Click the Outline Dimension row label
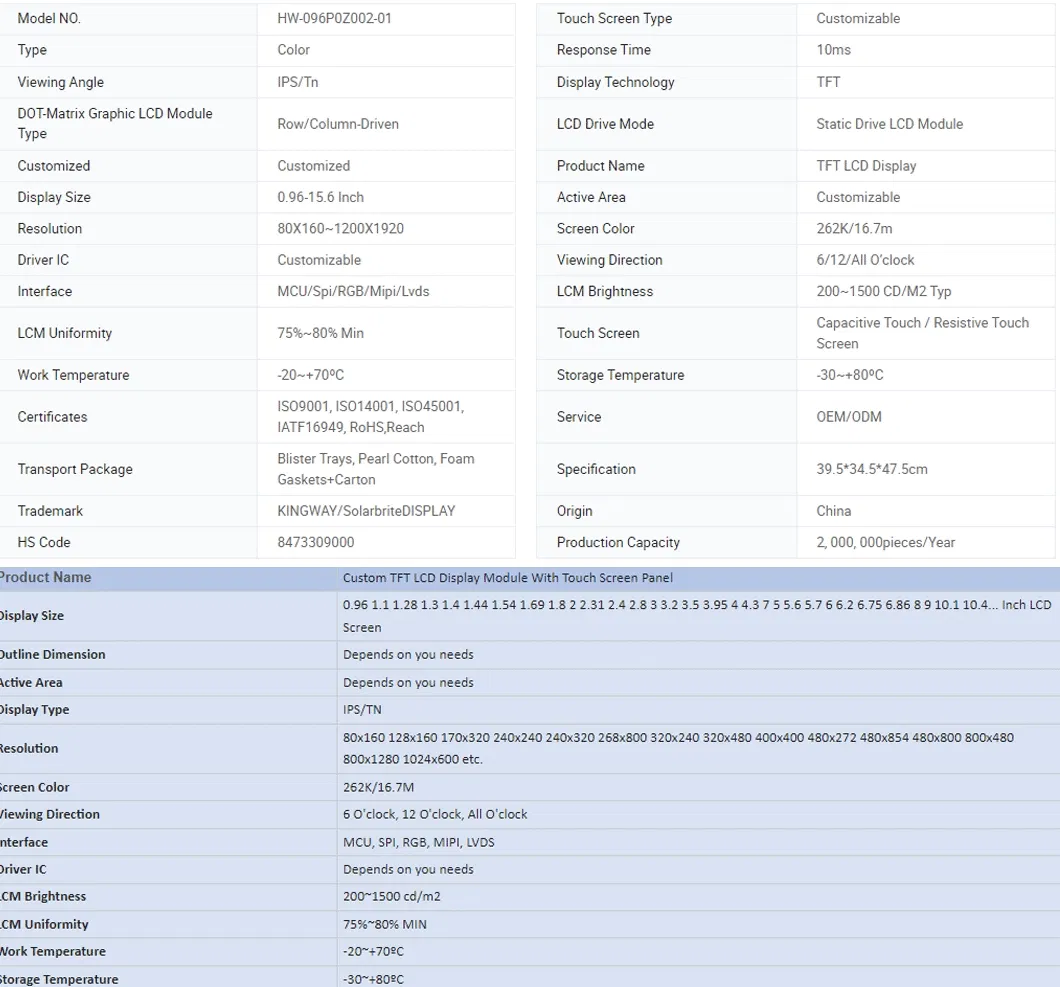 (52, 655)
